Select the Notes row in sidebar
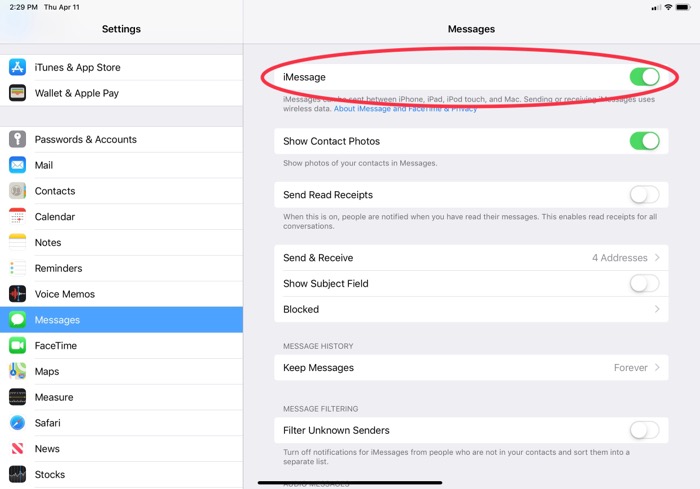Image resolution: width=700 pixels, height=489 pixels. [x=48, y=243]
